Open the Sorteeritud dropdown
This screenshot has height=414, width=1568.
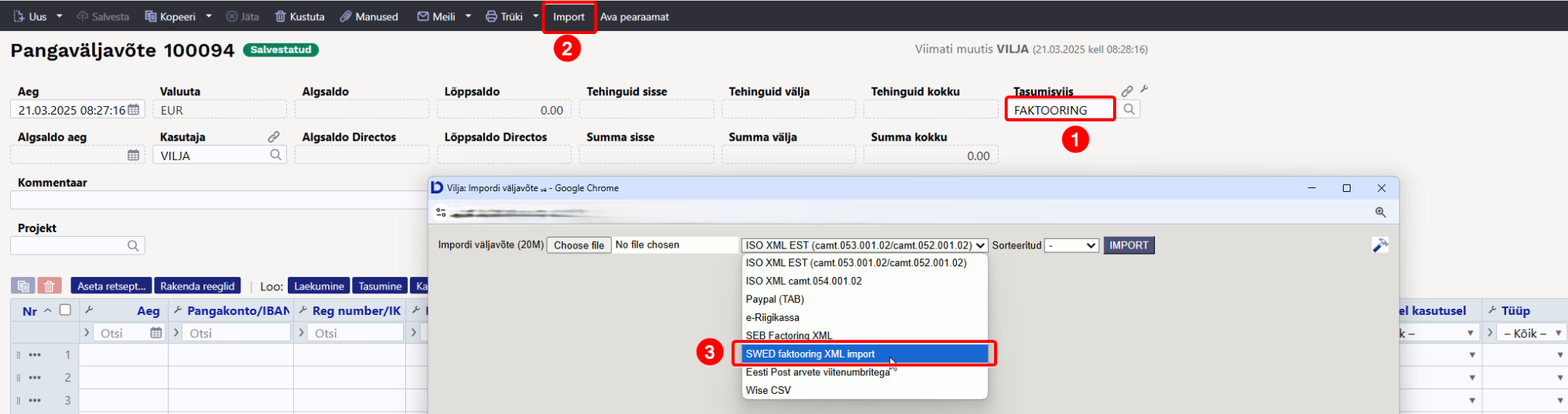pos(1071,245)
